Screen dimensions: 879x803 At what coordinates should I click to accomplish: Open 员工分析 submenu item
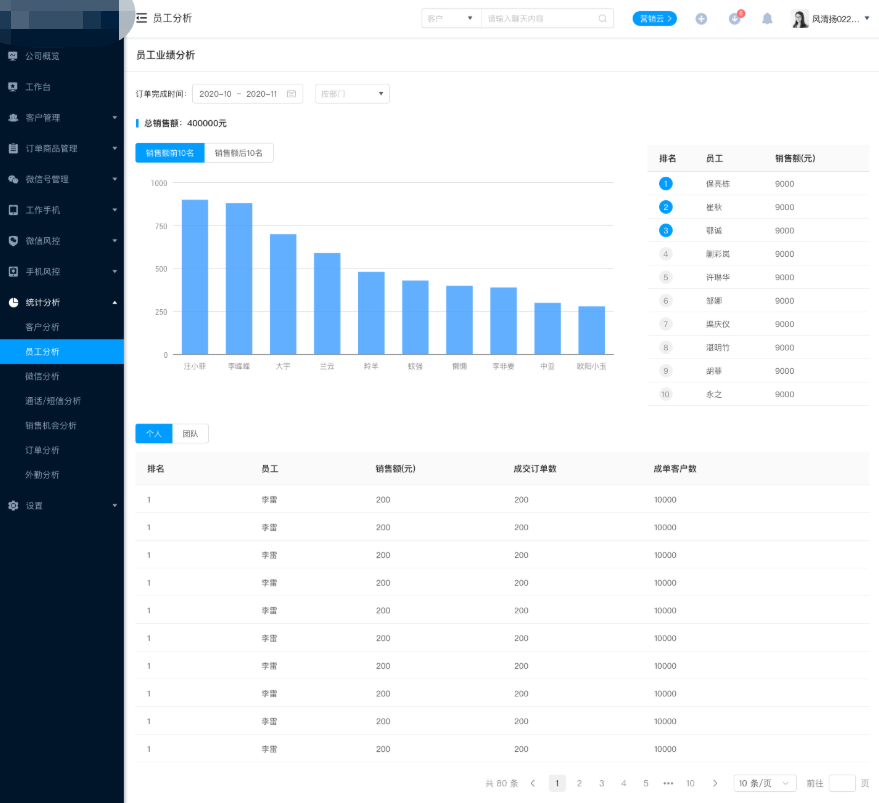pos(62,352)
